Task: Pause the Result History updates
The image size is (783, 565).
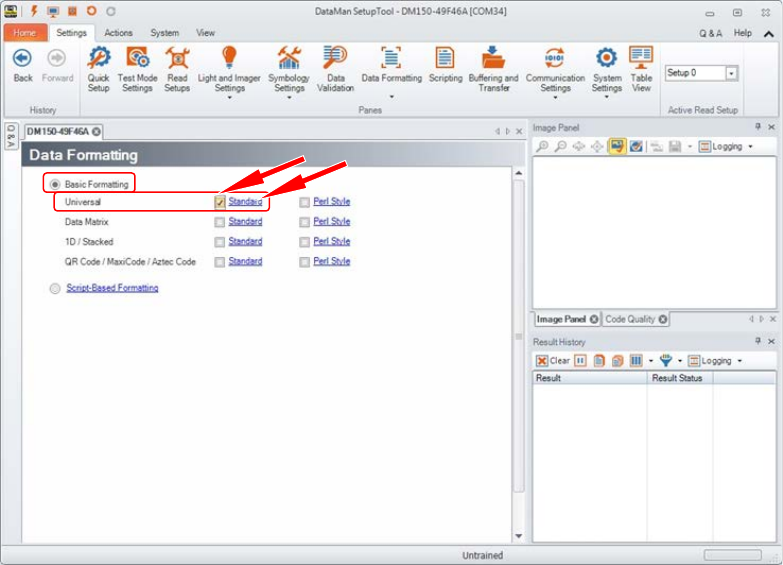Action: click(580, 361)
